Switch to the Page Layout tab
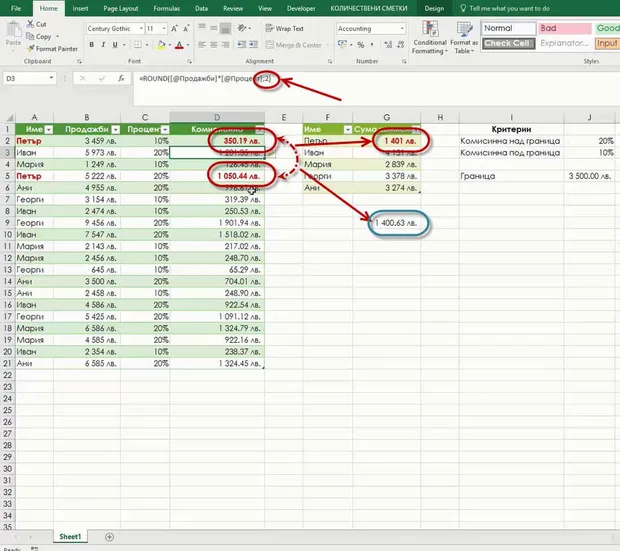The width and height of the screenshot is (620, 551). (121, 8)
